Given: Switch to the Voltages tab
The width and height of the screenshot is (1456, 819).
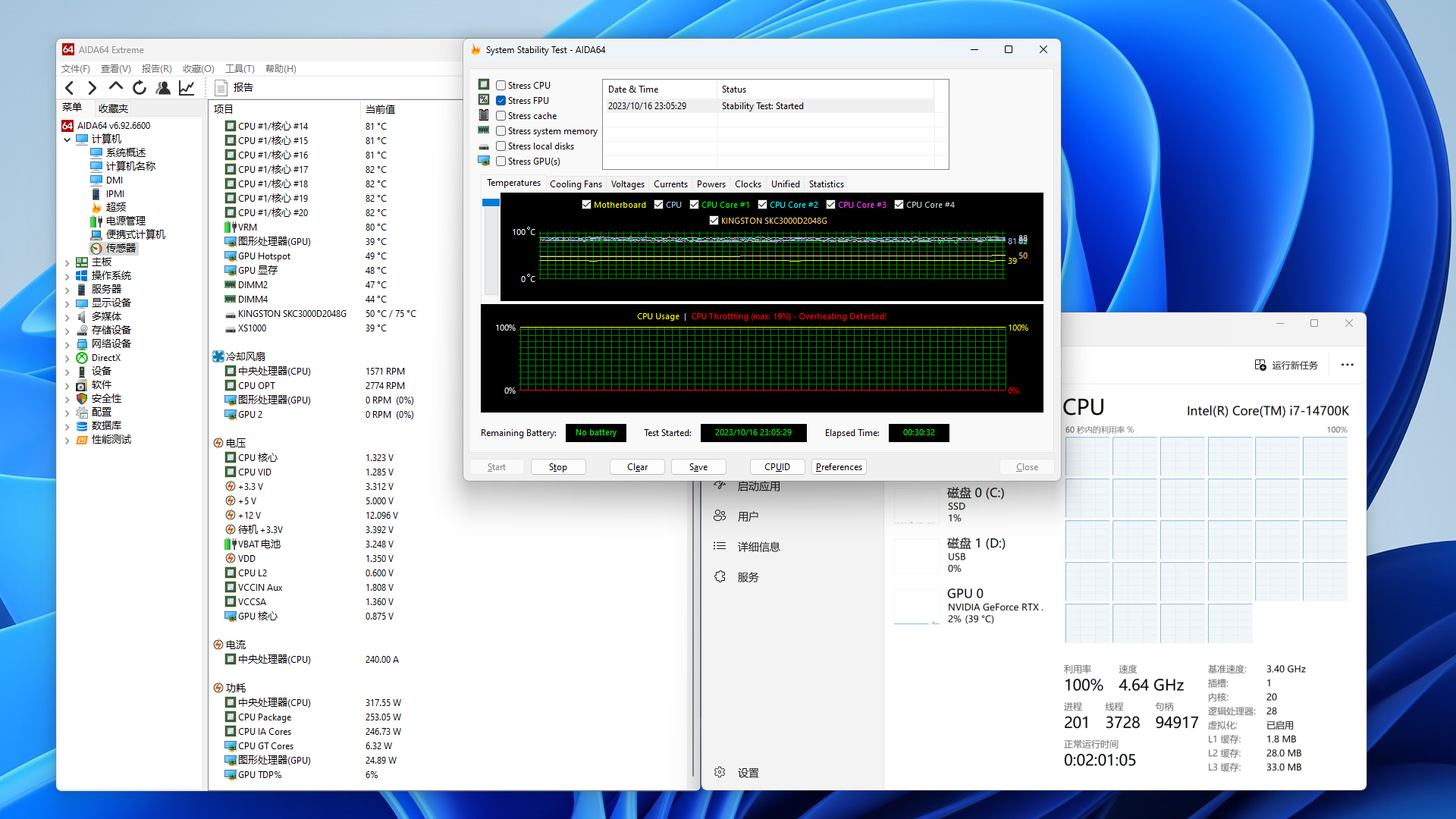Looking at the screenshot, I should point(627,184).
